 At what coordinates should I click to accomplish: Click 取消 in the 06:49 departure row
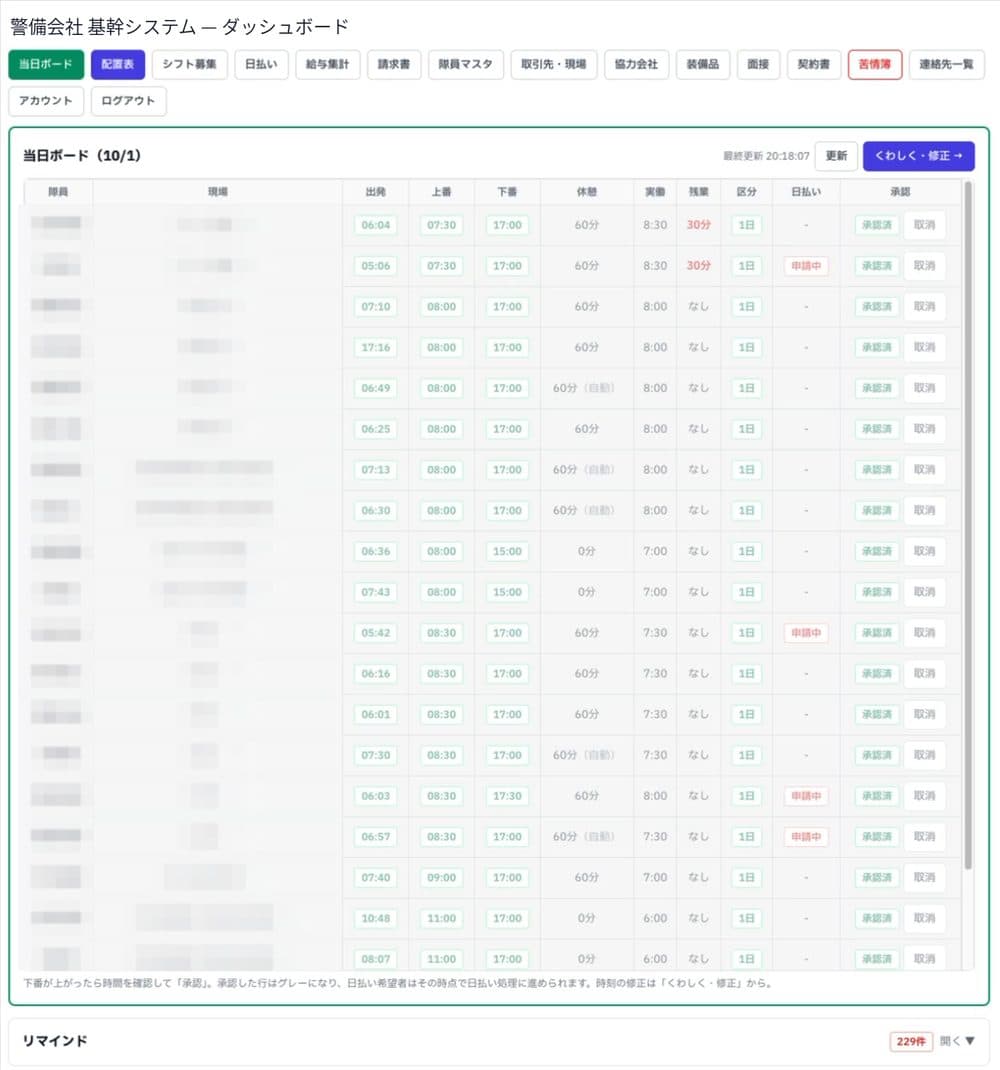pos(924,388)
